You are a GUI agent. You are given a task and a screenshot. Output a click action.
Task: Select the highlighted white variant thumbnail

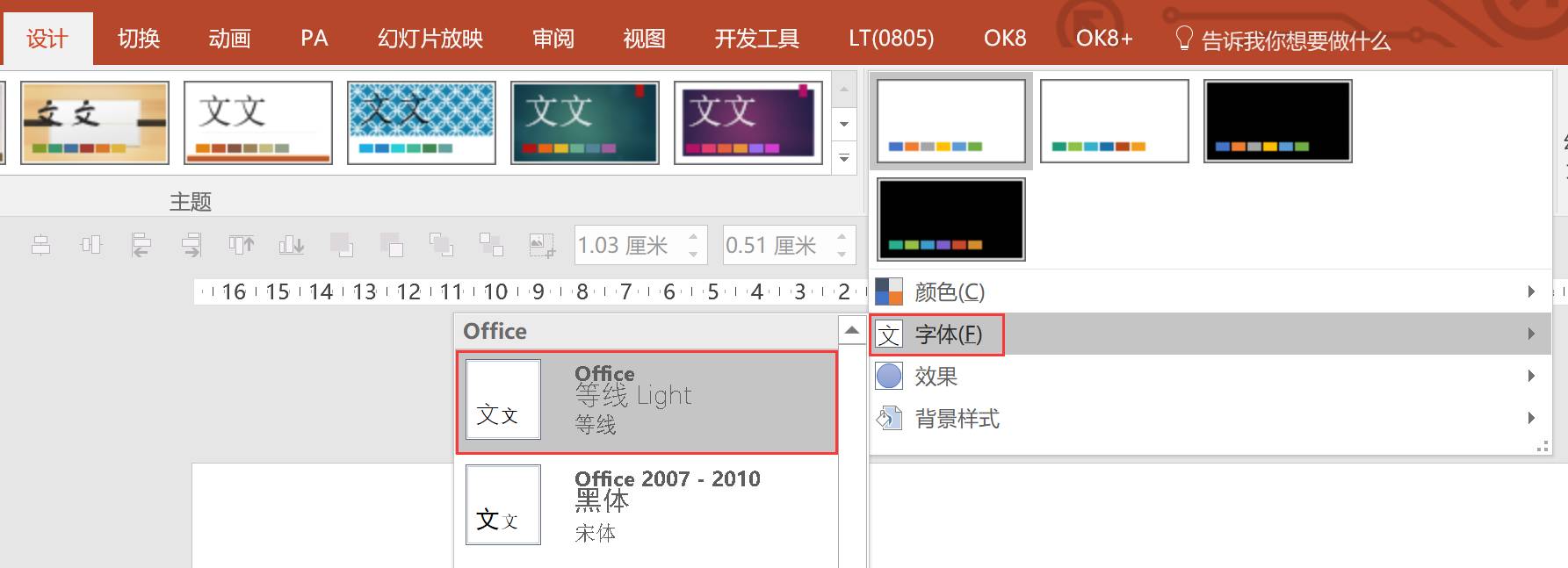pos(951,121)
